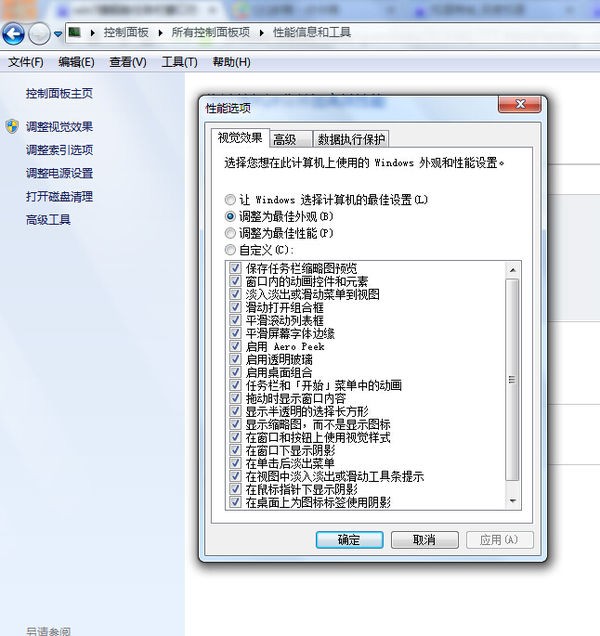Close the 性能选项 dialog
The height and width of the screenshot is (636, 600).
(520, 104)
